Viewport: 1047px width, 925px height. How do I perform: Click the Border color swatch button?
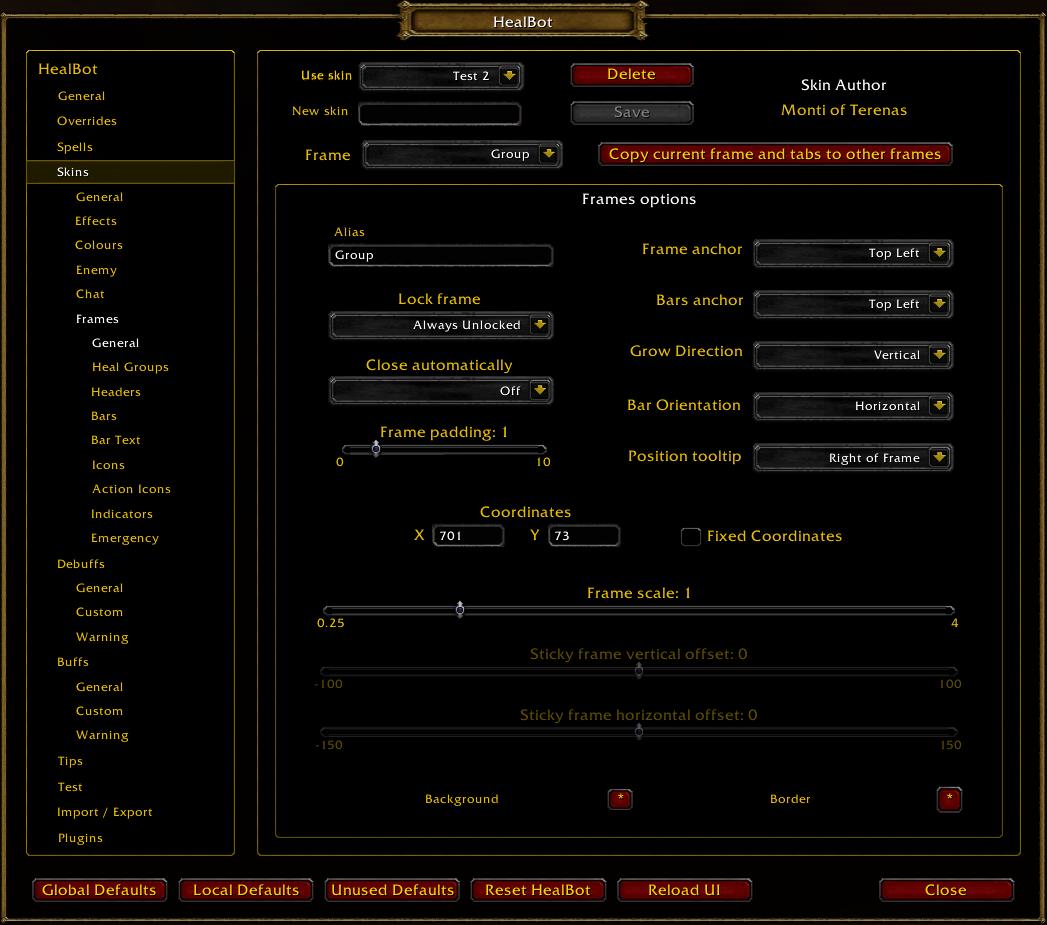tap(949, 799)
